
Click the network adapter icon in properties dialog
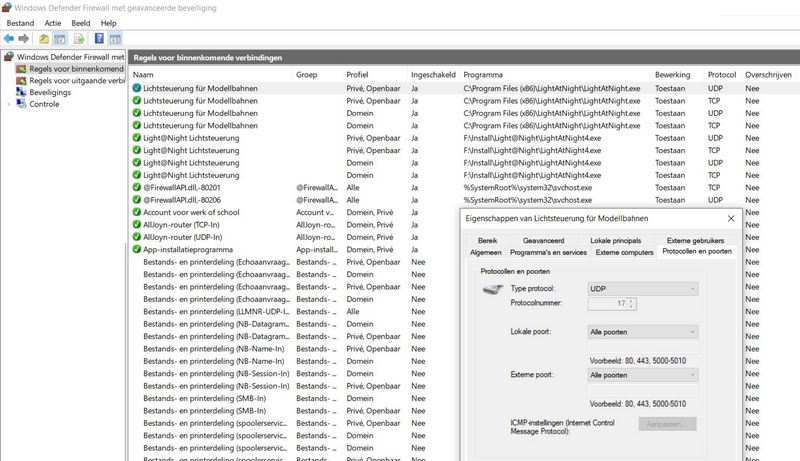(492, 290)
